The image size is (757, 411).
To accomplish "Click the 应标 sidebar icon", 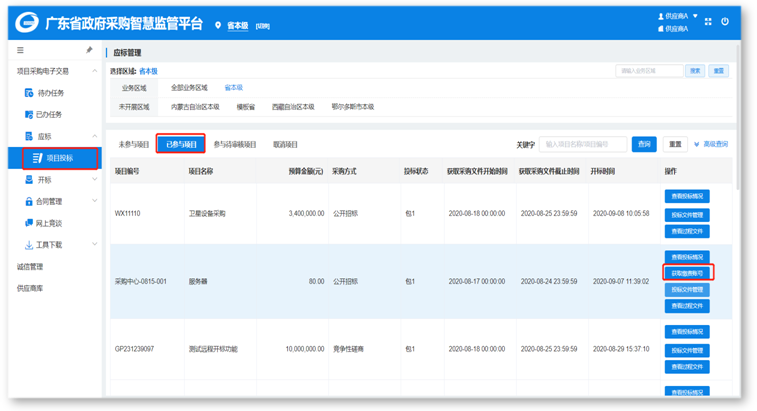I will [x=29, y=136].
